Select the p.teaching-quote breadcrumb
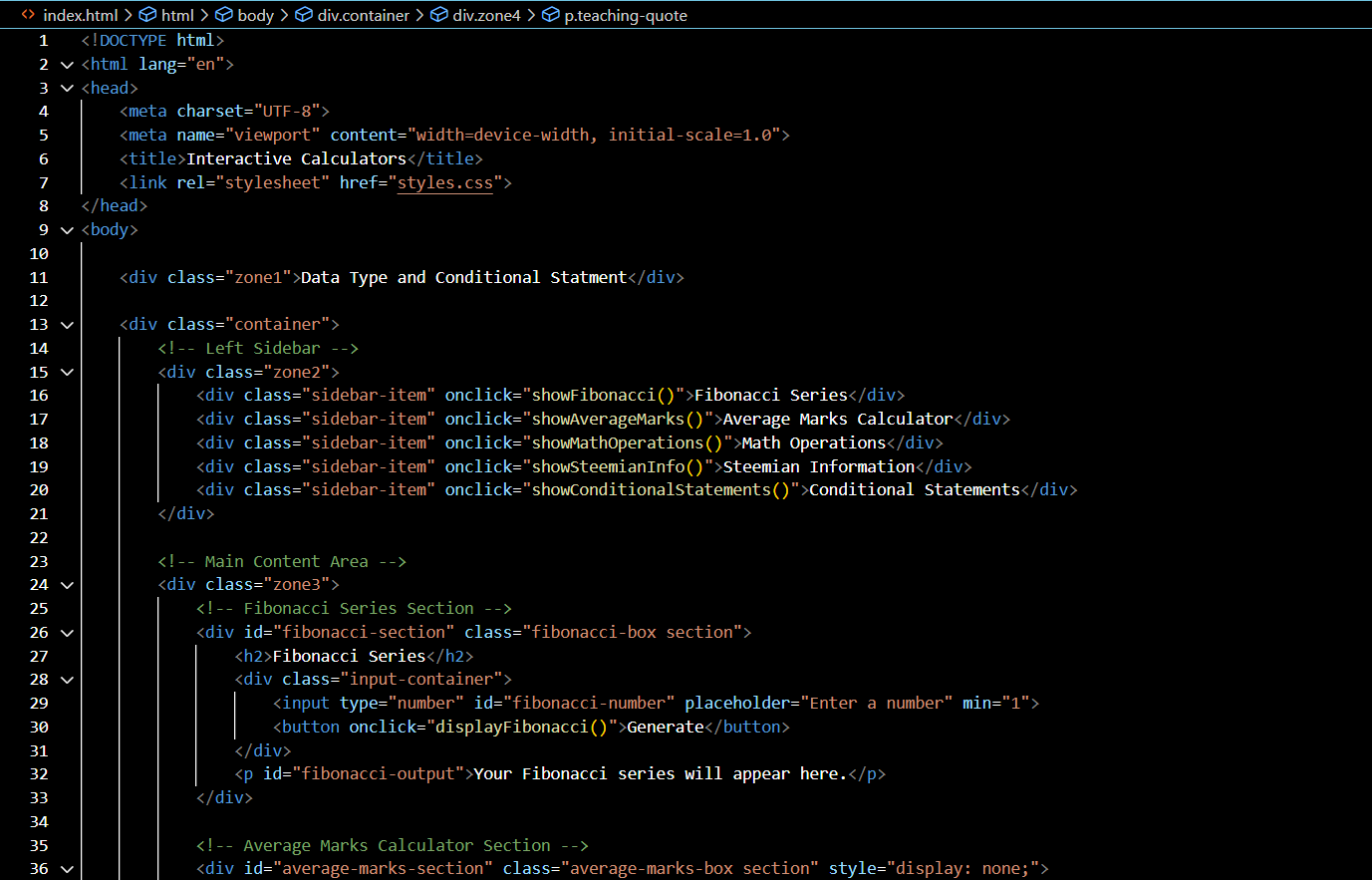Screen dimensions: 1372x880 (615, 15)
